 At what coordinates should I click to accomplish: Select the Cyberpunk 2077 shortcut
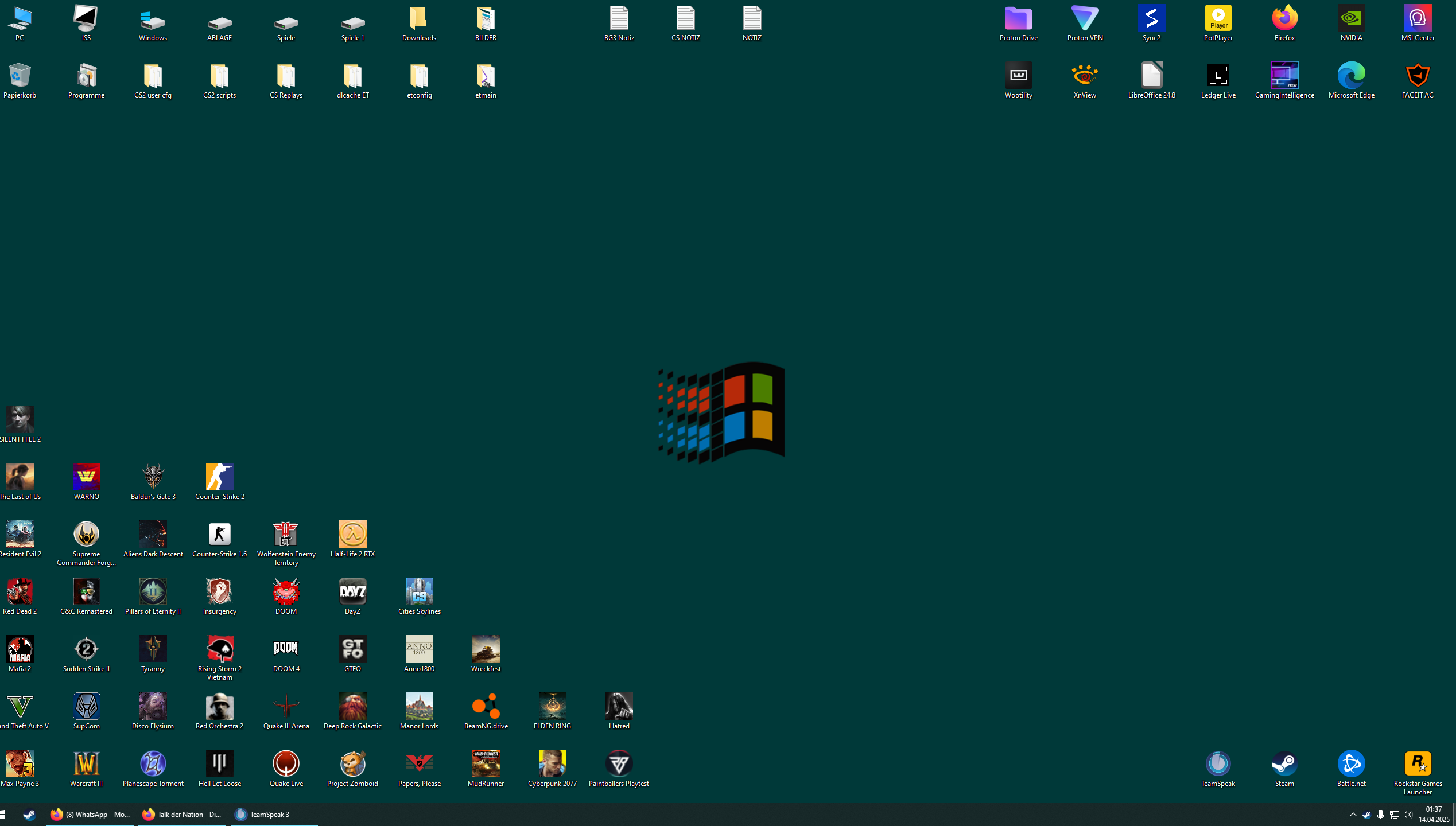(x=552, y=764)
